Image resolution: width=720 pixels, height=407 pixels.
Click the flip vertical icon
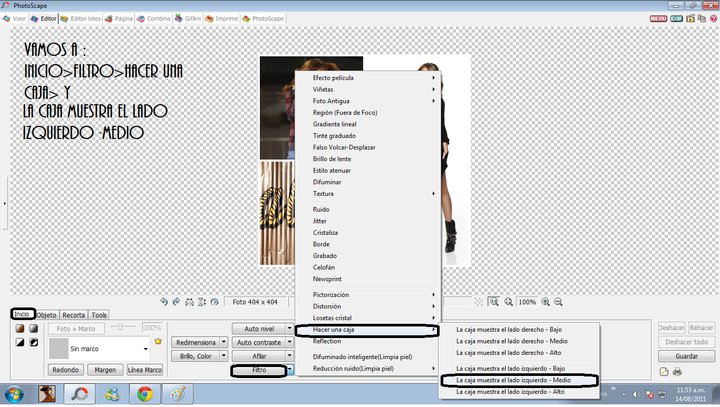202,302
